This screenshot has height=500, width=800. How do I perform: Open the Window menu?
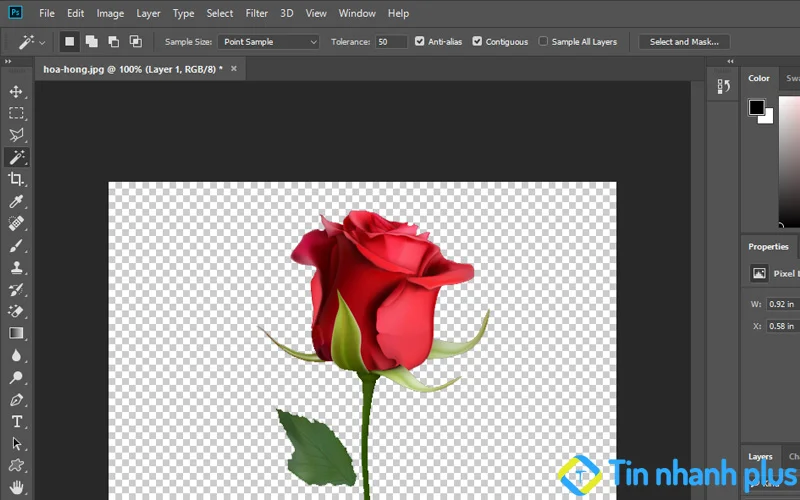tap(357, 13)
